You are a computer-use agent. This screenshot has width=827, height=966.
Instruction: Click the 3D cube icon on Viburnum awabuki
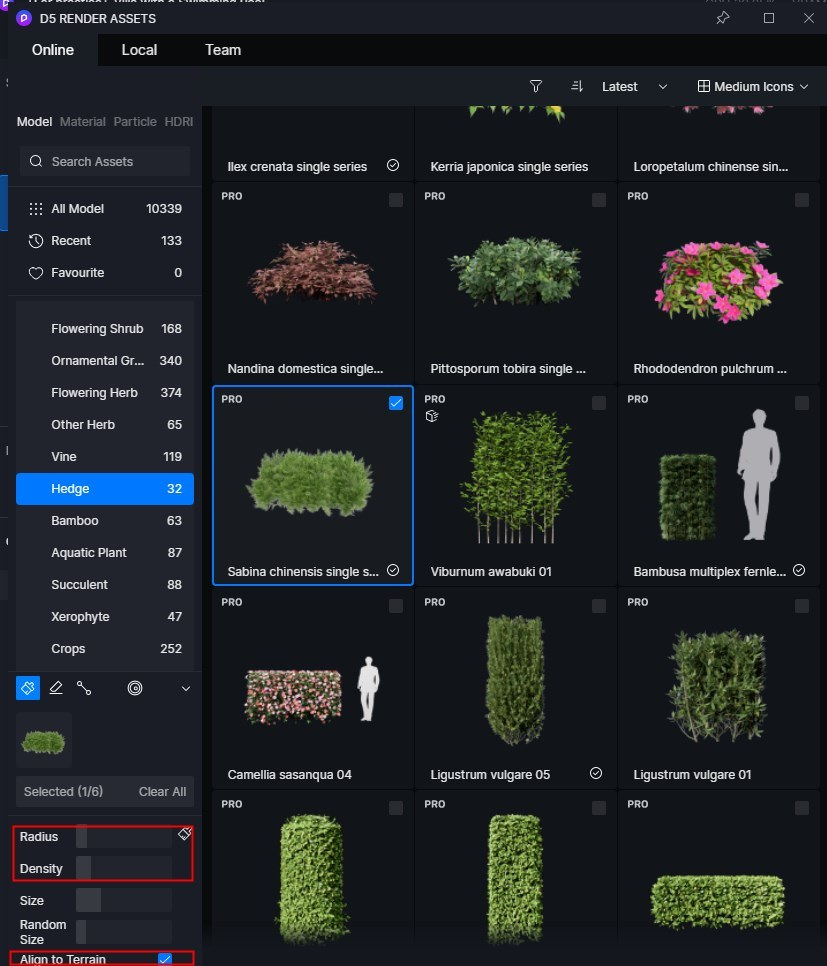click(432, 416)
